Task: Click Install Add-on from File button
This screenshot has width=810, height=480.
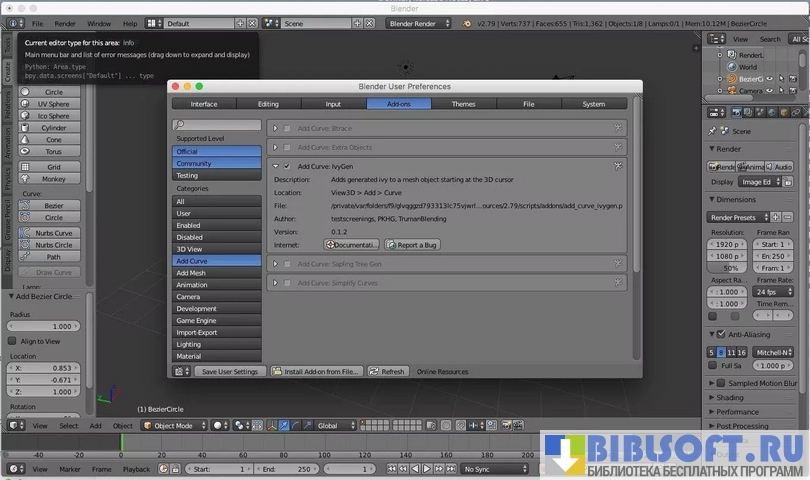Action: [x=315, y=371]
